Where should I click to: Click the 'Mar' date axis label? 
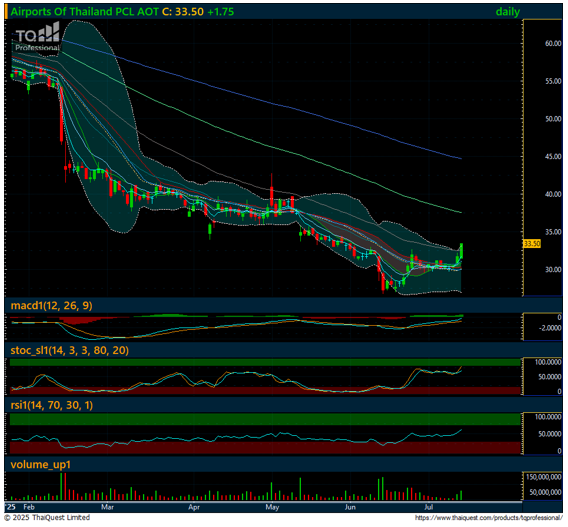[x=108, y=507]
